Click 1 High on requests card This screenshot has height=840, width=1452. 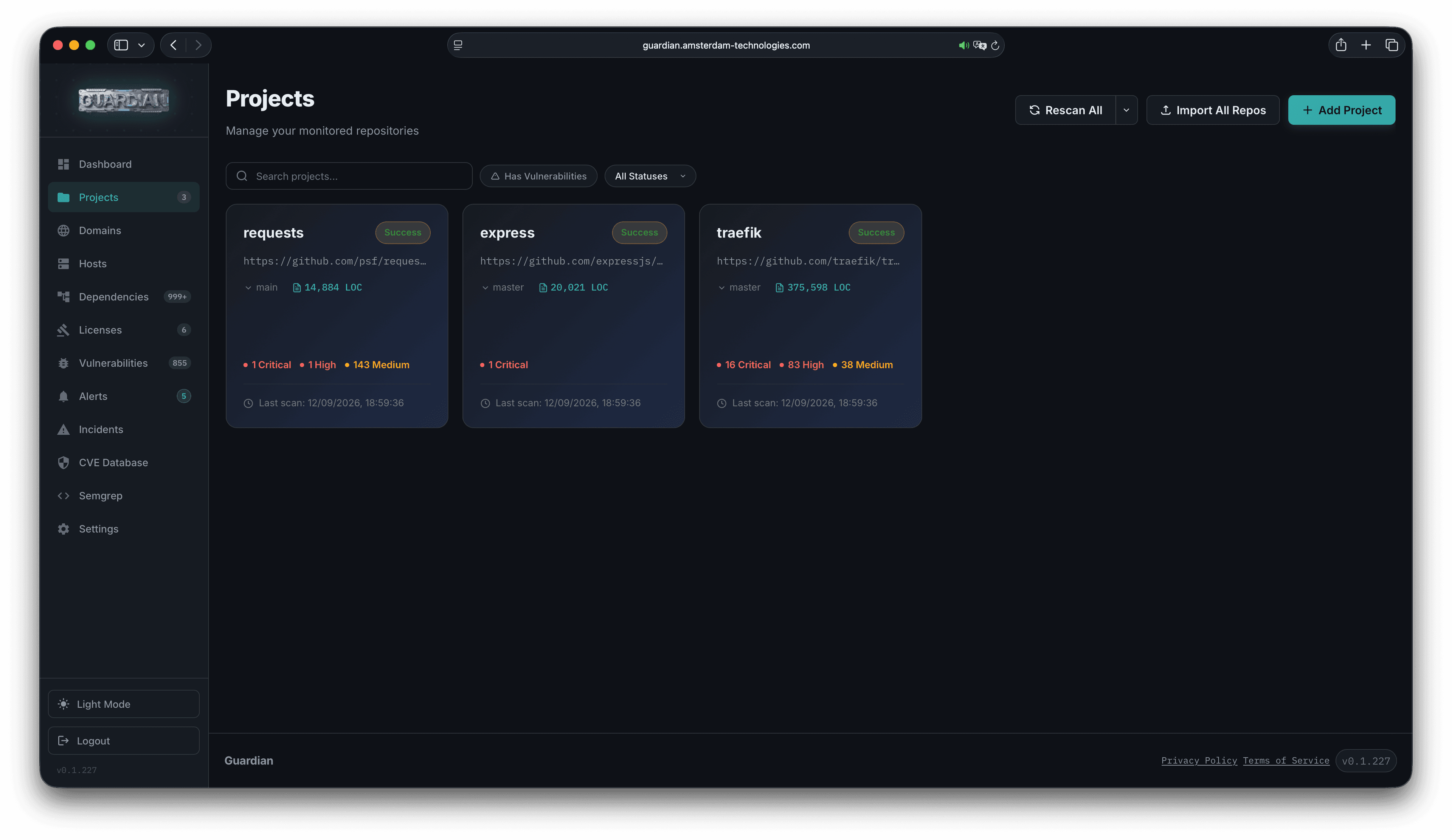[318, 365]
